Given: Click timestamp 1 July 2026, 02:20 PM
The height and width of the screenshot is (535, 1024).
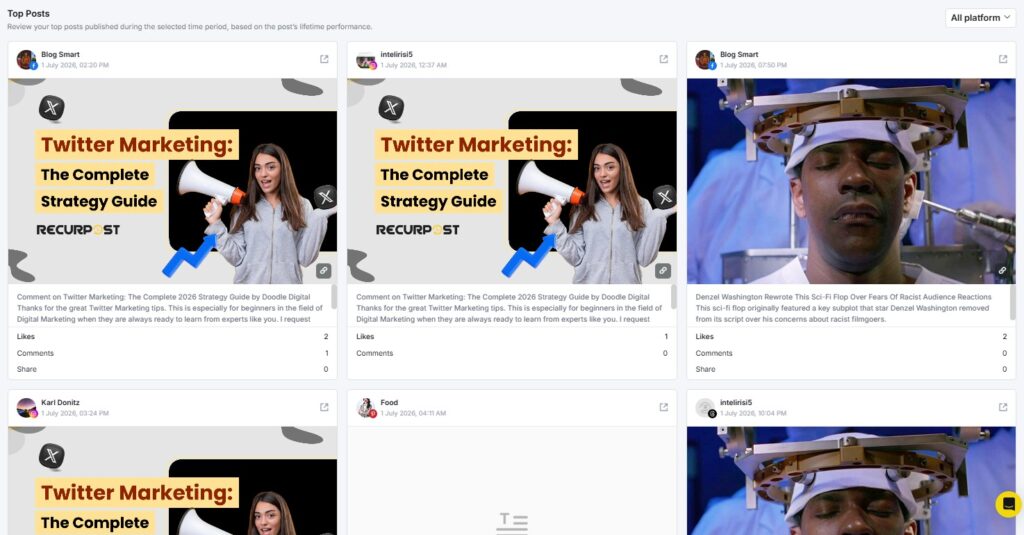Looking at the screenshot, I should pos(75,65).
